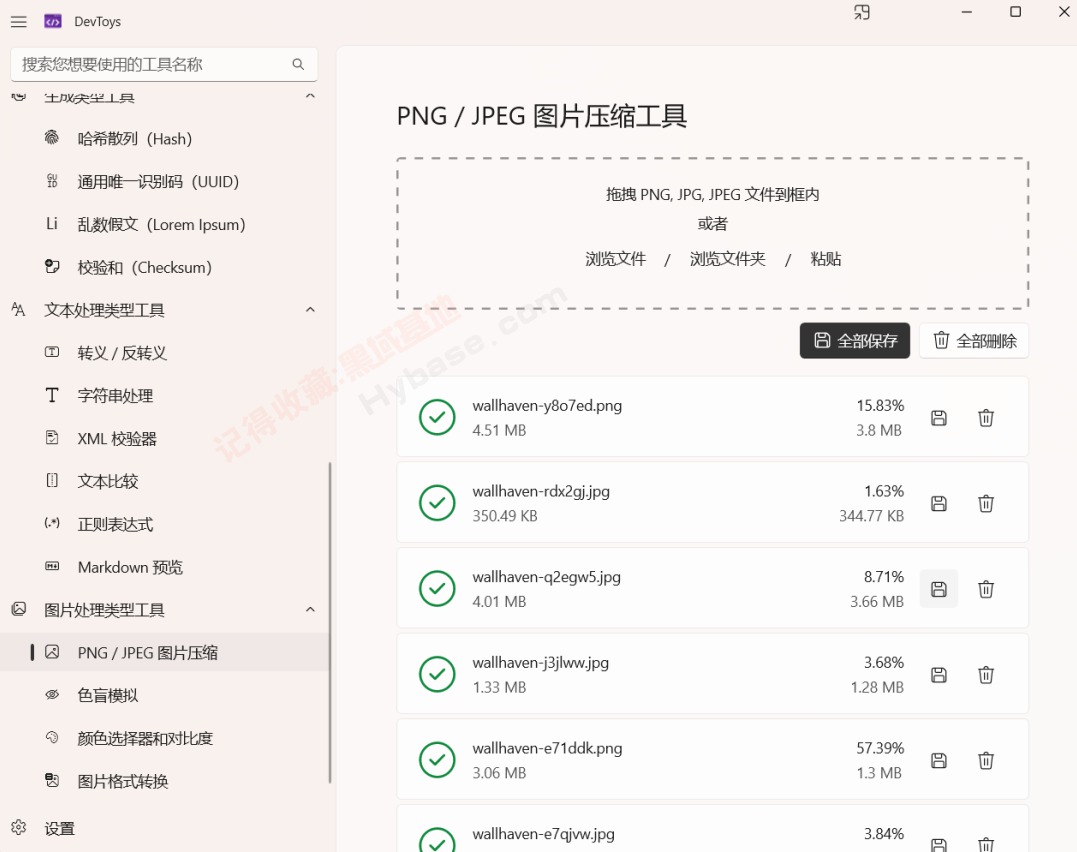Save compressed wallhaven-e71ddk.png file

[939, 761]
